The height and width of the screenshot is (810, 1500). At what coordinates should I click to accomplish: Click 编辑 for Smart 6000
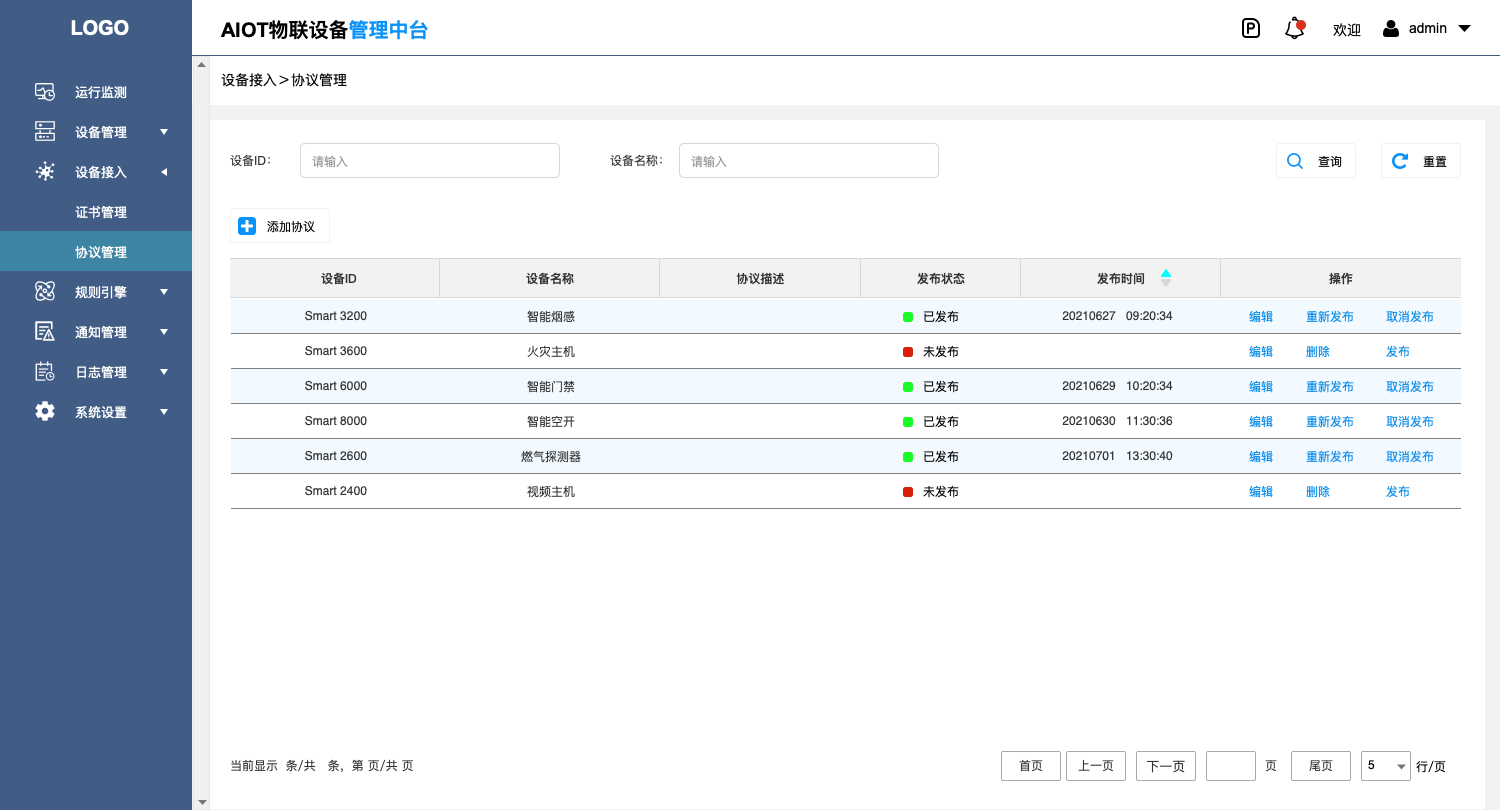(x=1261, y=386)
